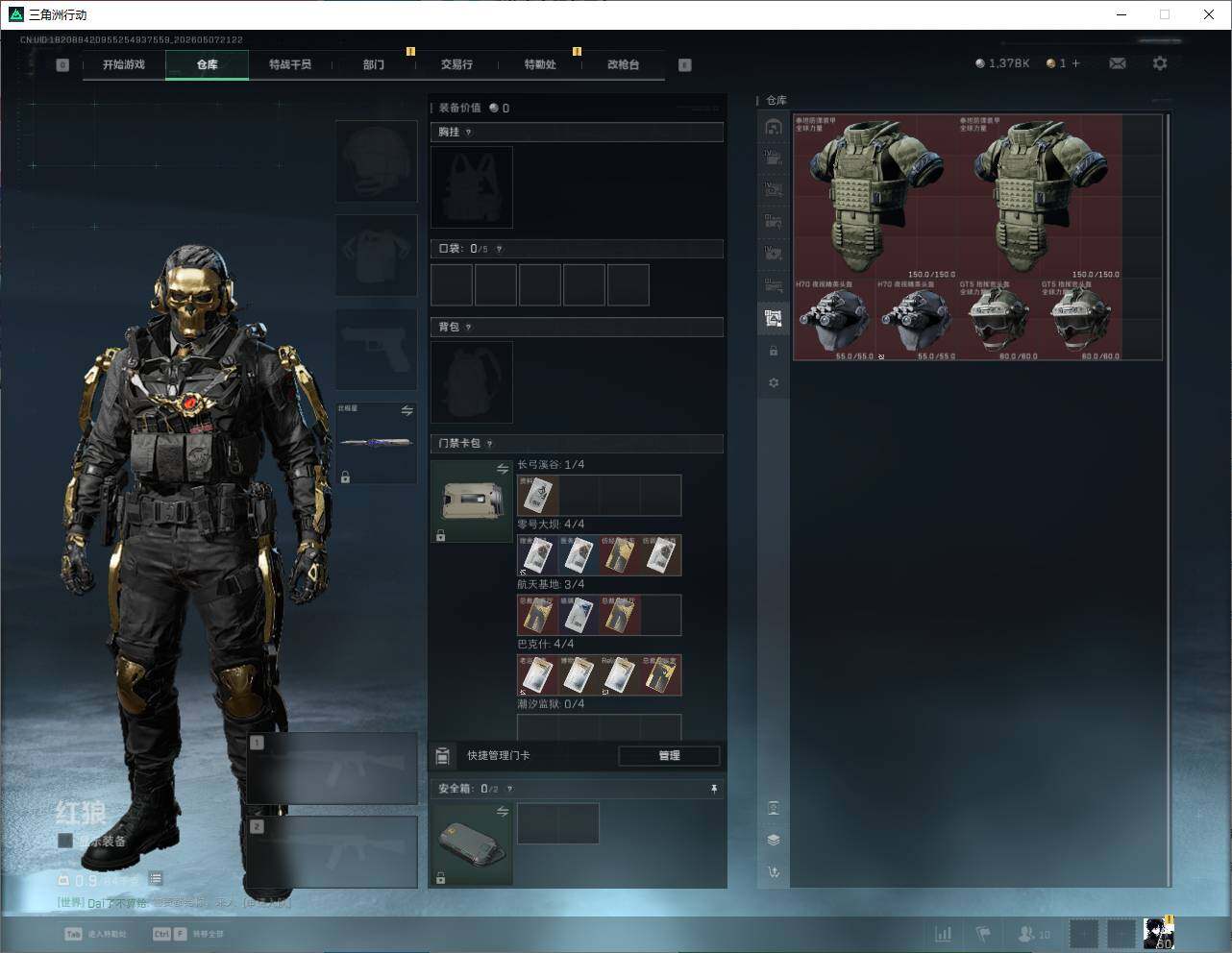Select the first armor vest in warehouse
This screenshot has height=953, width=1232.
click(875, 197)
